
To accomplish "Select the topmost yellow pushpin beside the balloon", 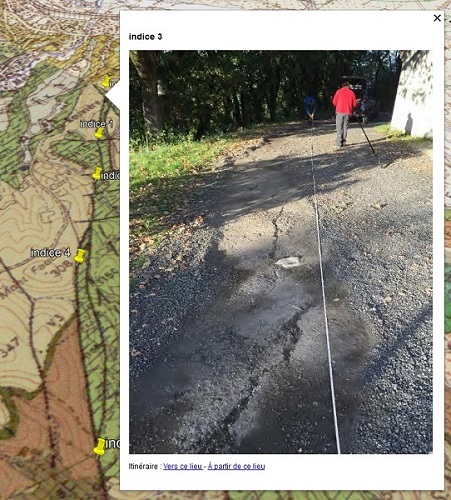I will point(106,82).
